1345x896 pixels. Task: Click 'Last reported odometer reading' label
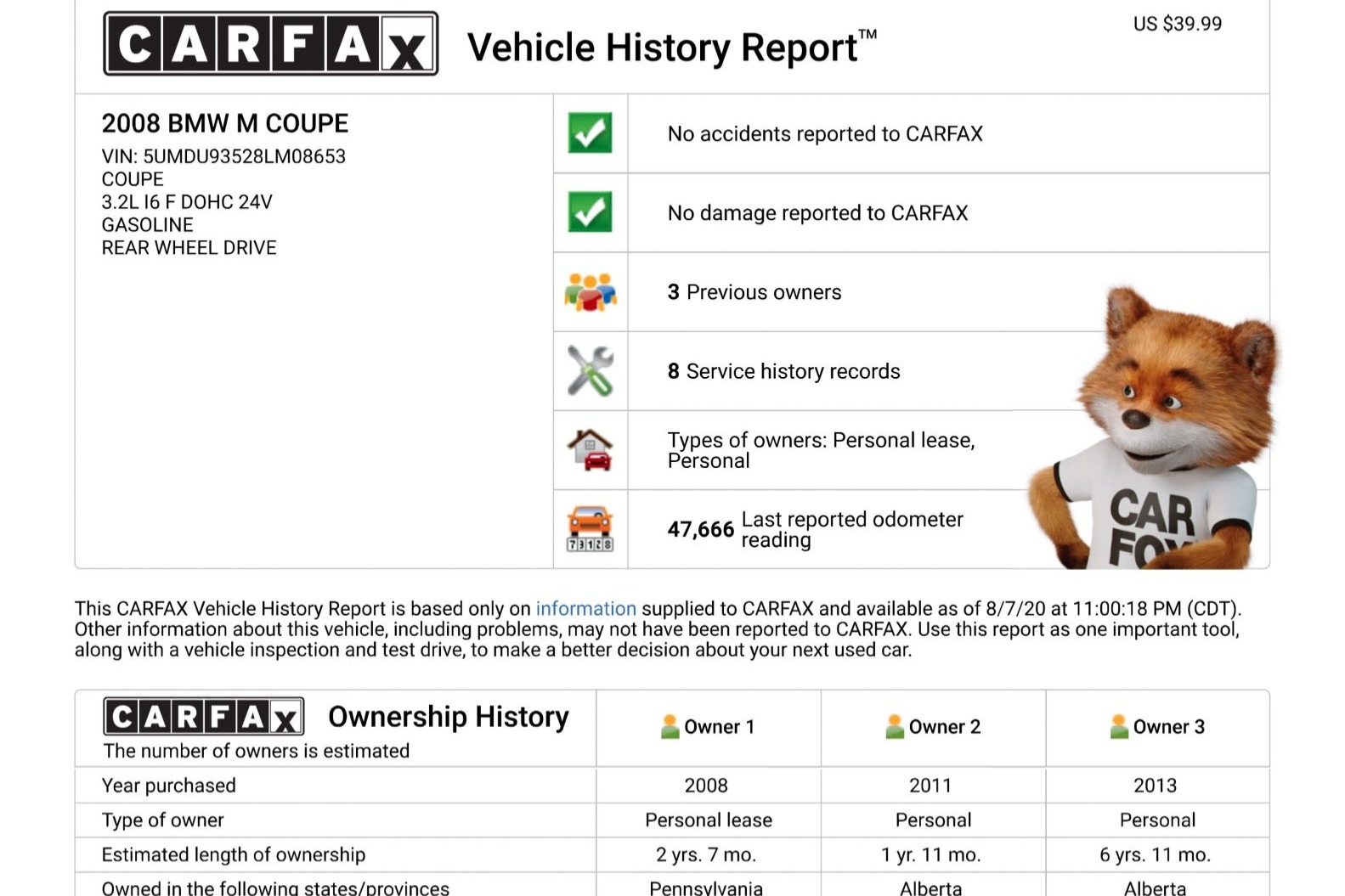click(x=852, y=529)
